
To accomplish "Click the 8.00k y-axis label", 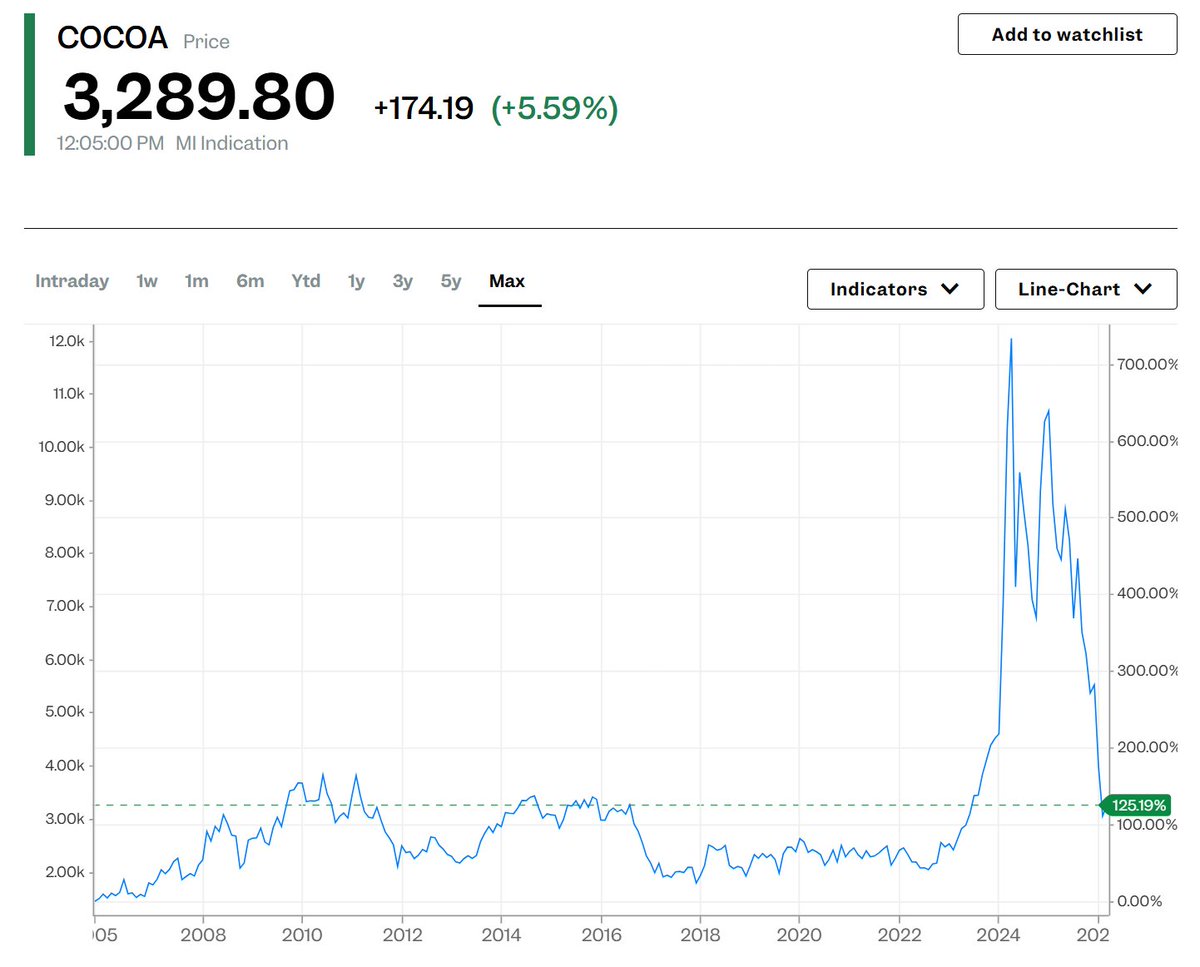I will coord(65,553).
